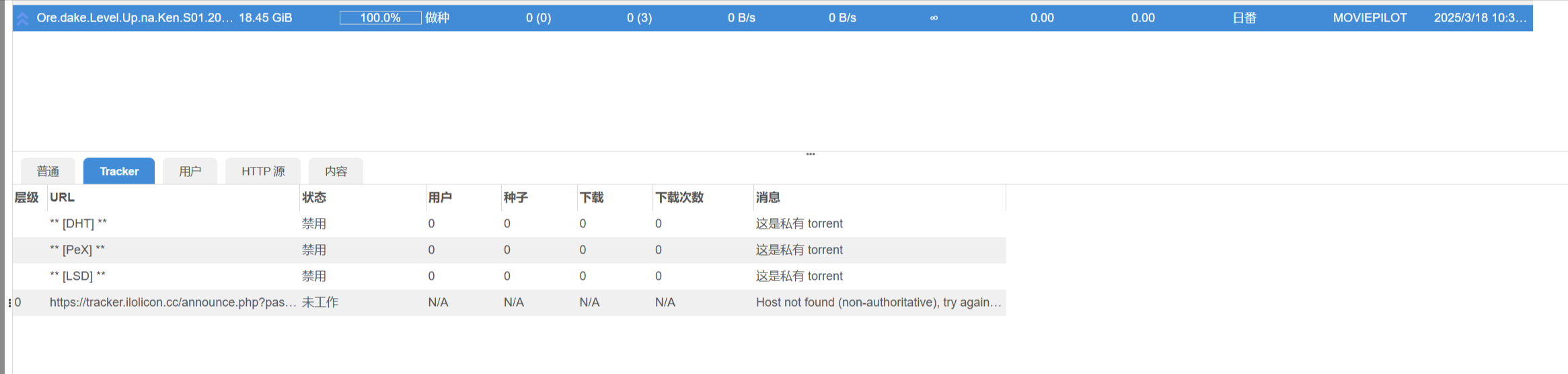
Task: Click the ∞ ETA value
Action: [x=934, y=18]
